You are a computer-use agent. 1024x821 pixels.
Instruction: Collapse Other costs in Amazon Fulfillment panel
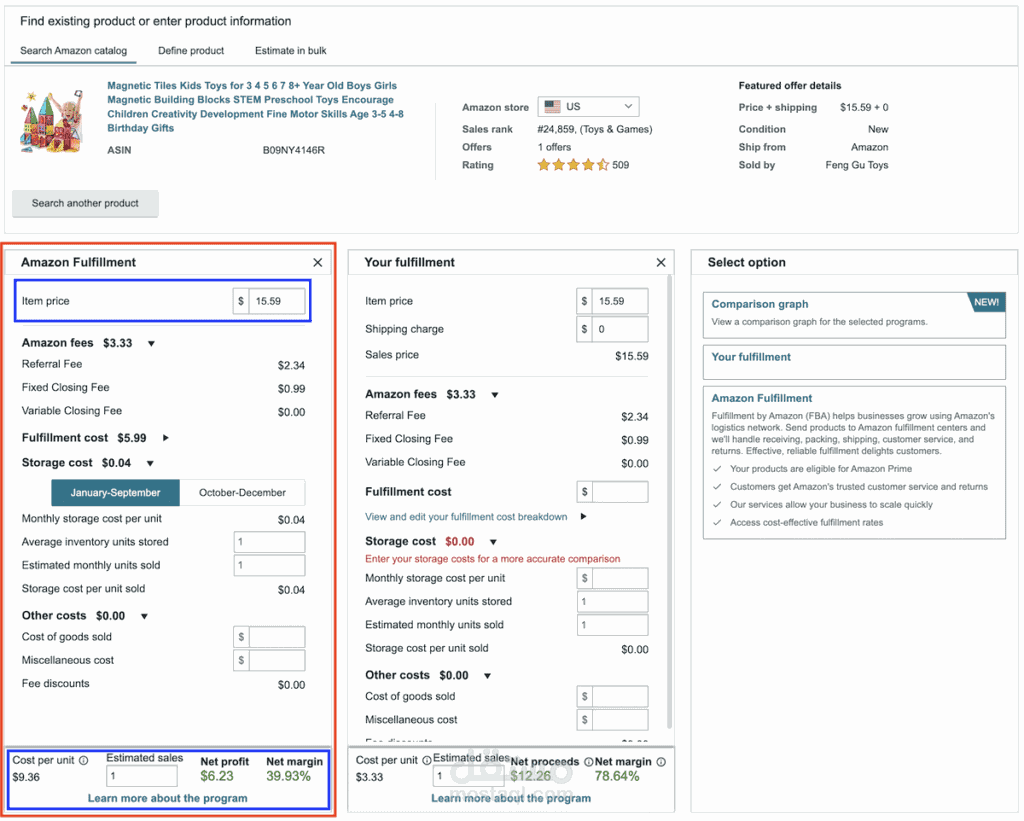[144, 616]
